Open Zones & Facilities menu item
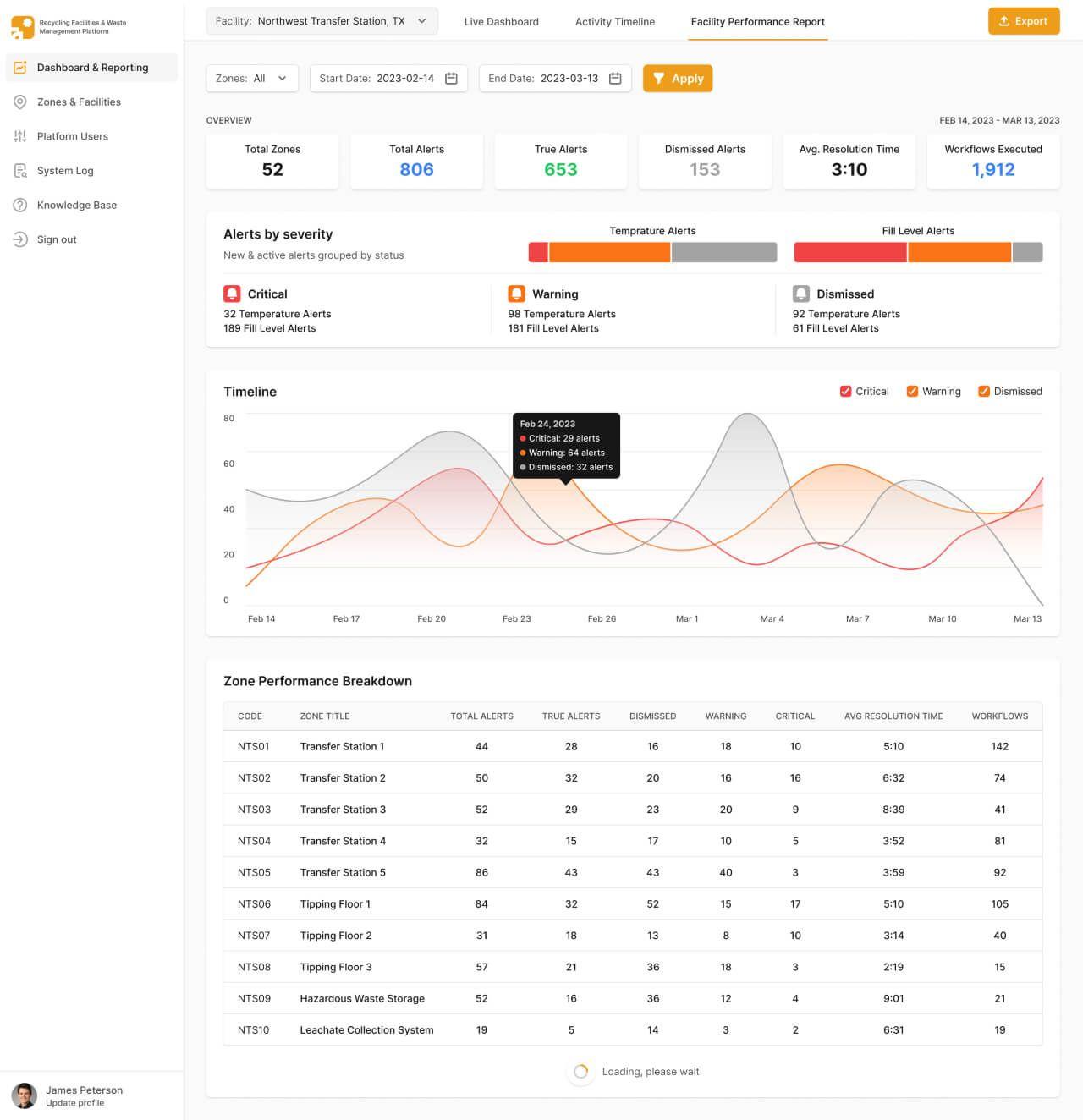Screen dimensions: 1083x1120 pos(91,102)
